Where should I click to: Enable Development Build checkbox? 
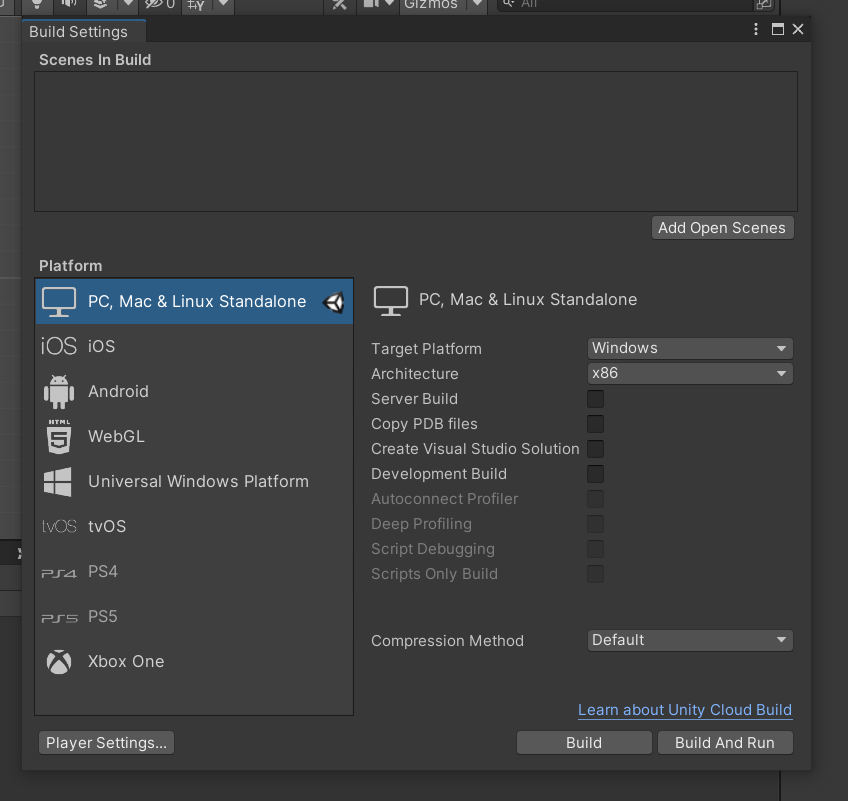point(595,474)
